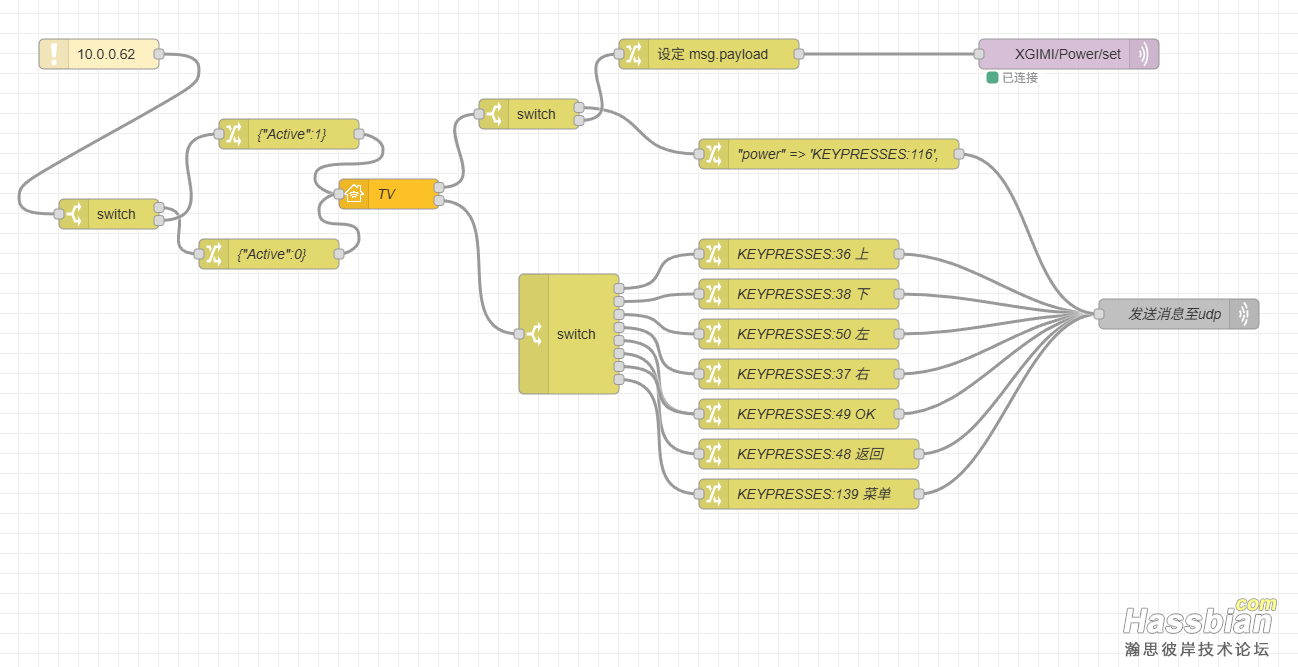
Task: Click the upper output port of the TV node
Action: (439, 187)
